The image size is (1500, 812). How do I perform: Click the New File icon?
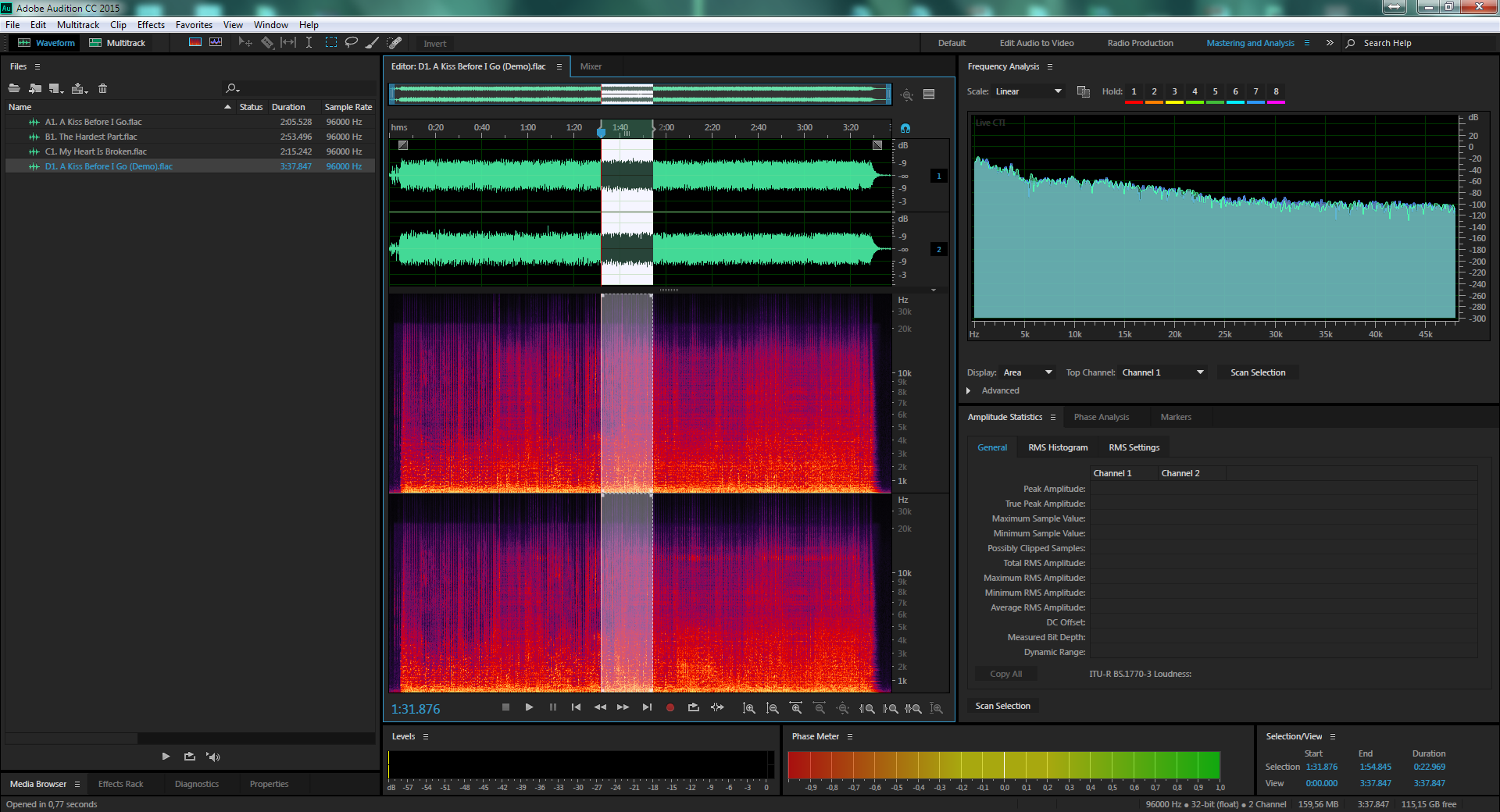coord(56,88)
